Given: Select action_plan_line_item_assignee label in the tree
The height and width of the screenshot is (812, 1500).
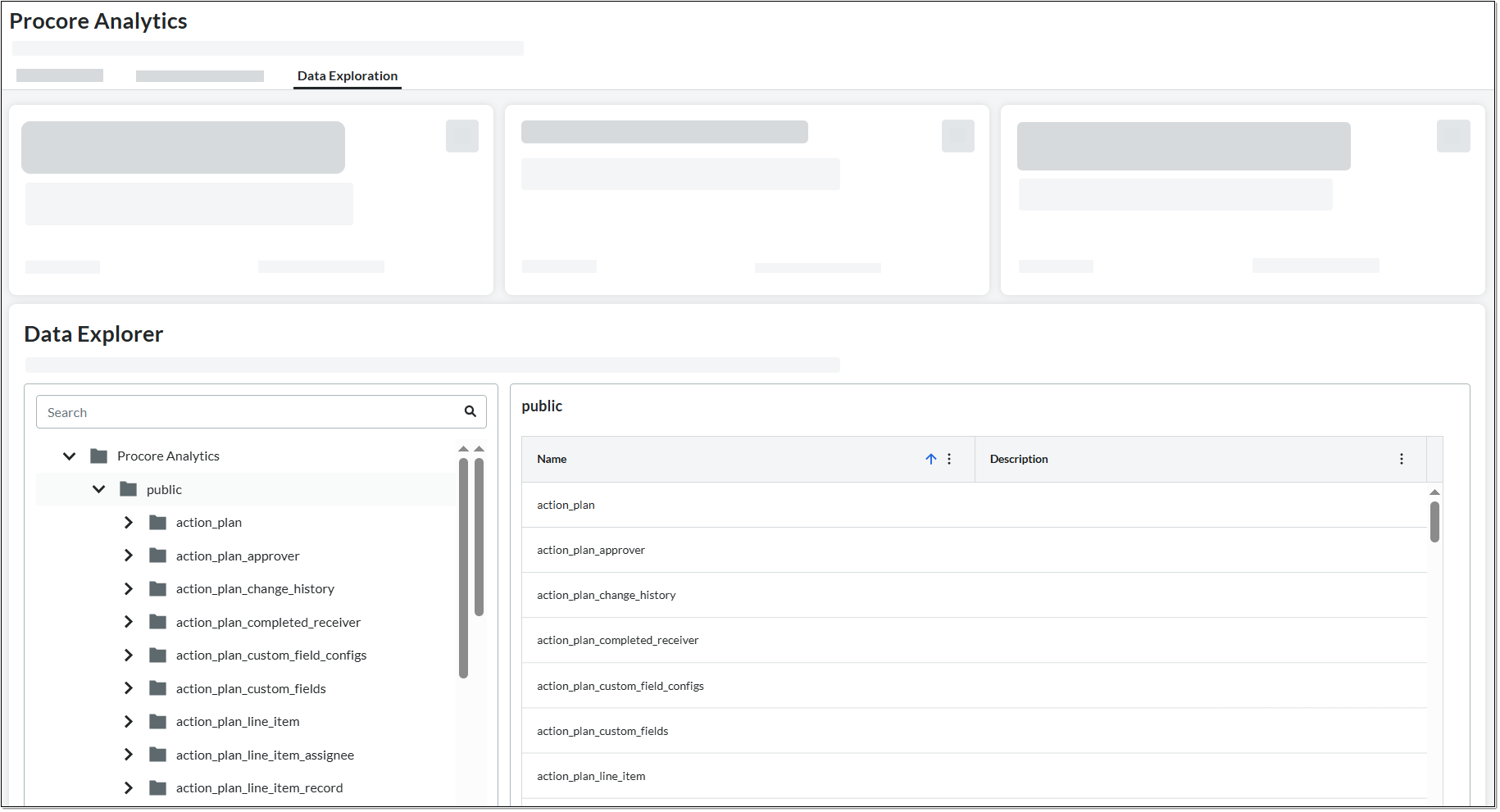Looking at the screenshot, I should tap(265, 755).
